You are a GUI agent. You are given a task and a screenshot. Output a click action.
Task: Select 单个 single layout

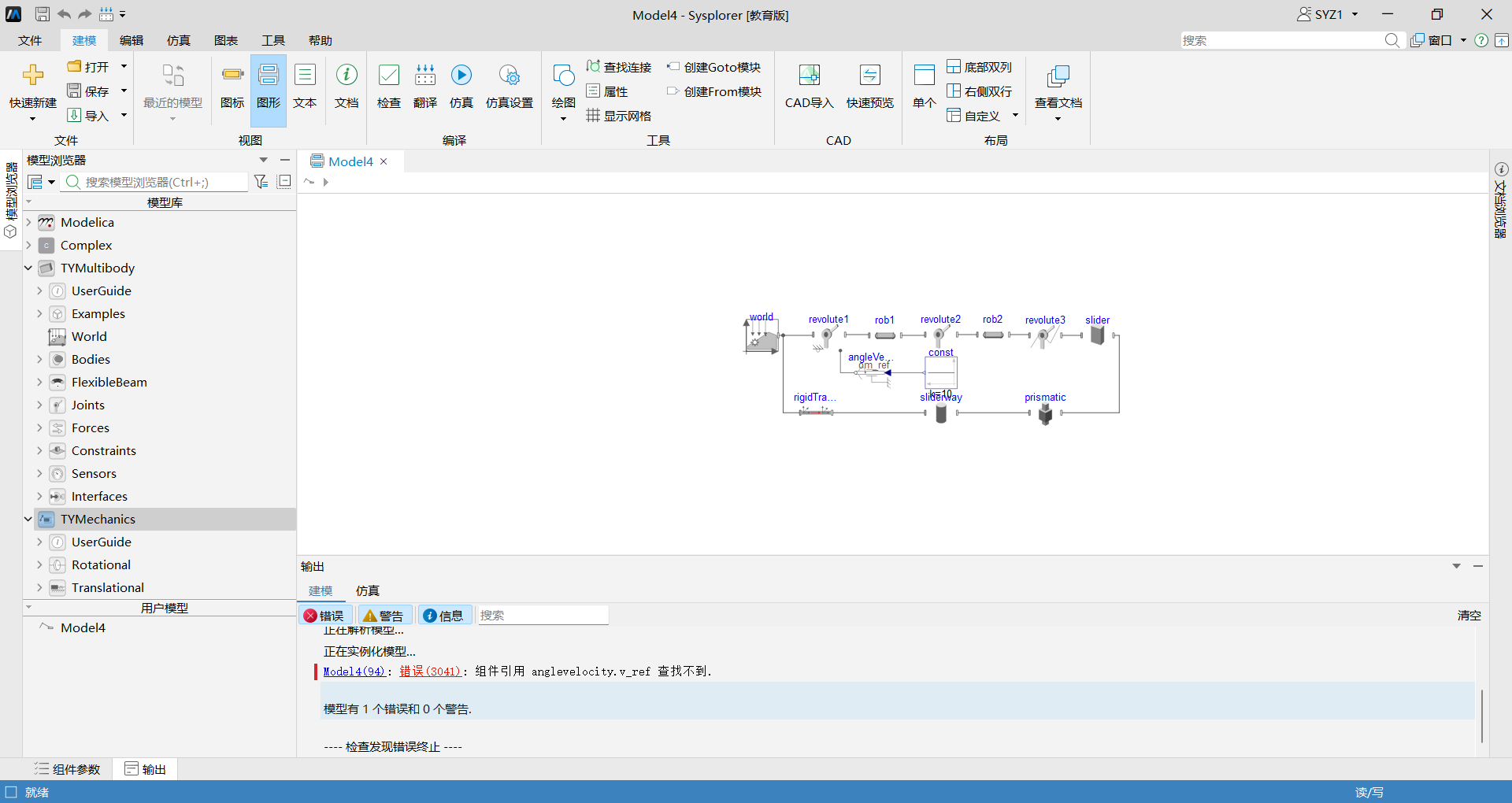pyautogui.click(x=924, y=85)
